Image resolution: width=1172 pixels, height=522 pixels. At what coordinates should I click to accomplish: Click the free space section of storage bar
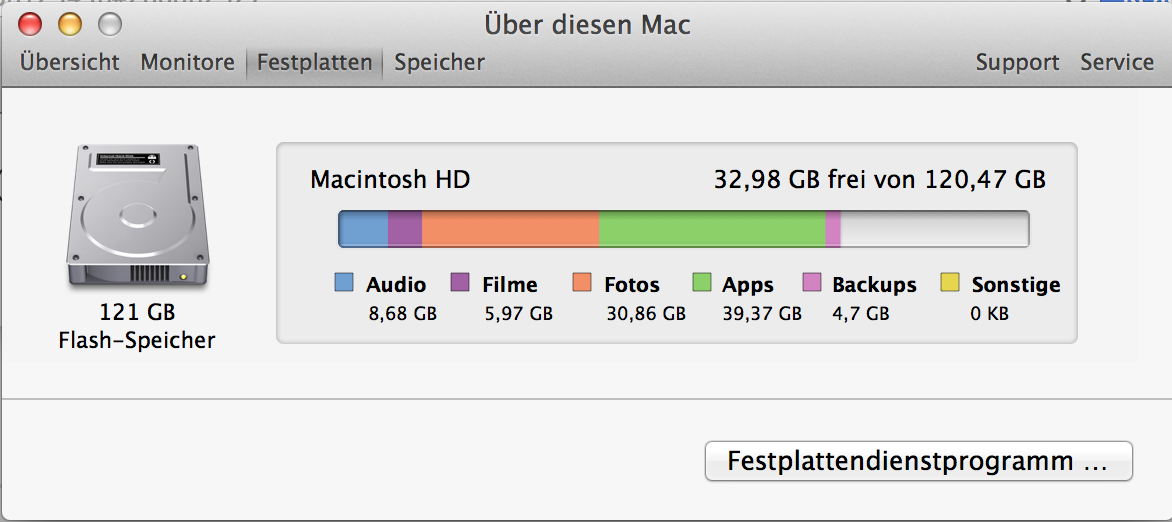point(934,229)
